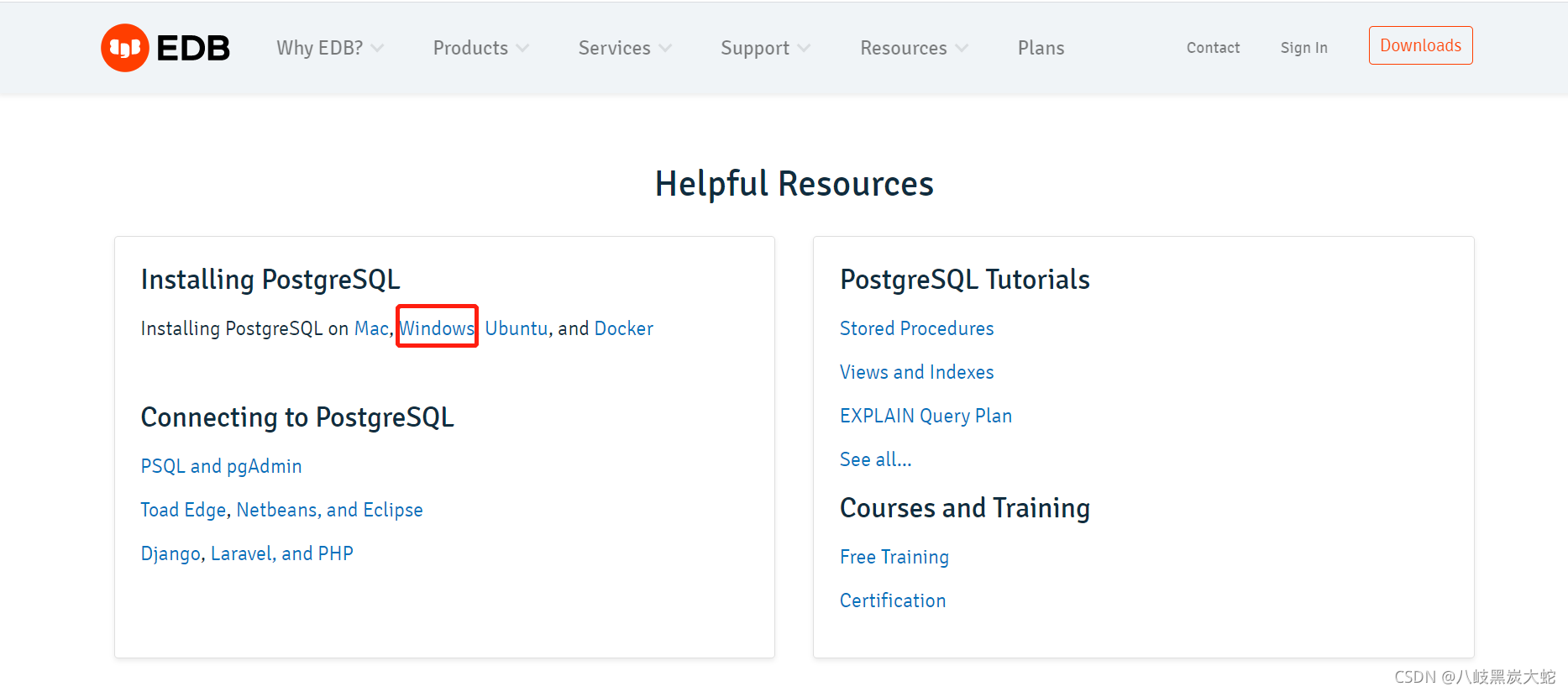Open the Mac installation link
This screenshot has height=692, width=1568.
pyautogui.click(x=371, y=328)
